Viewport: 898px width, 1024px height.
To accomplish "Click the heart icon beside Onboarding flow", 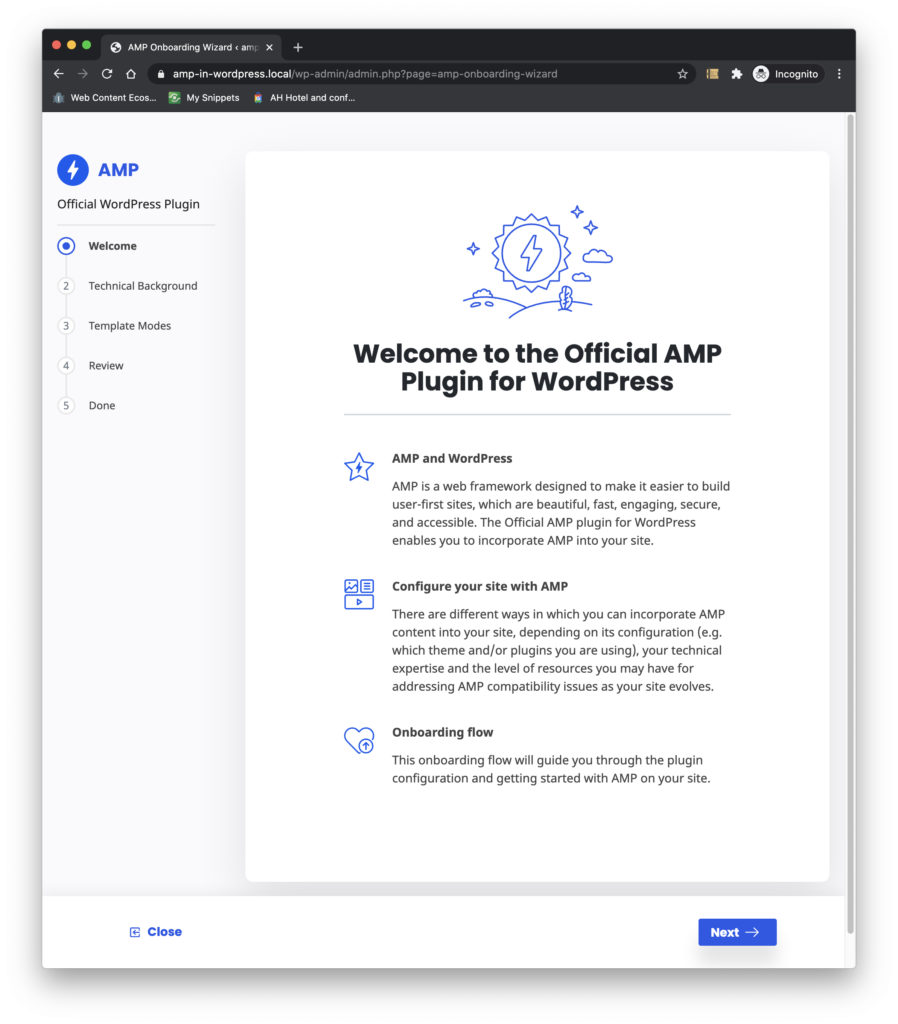I will coord(359,740).
